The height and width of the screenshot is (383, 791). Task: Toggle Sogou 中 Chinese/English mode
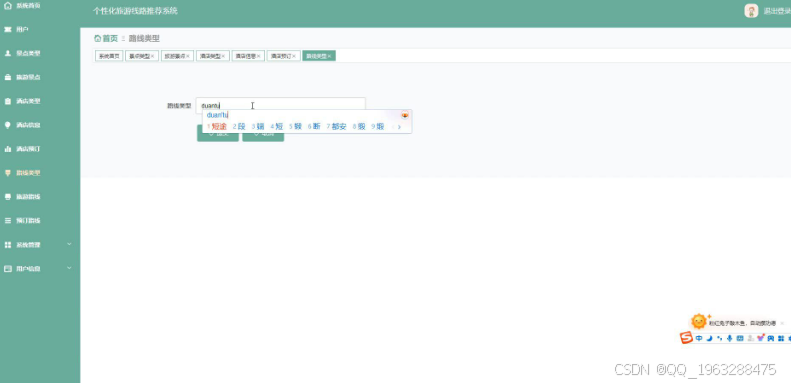coord(699,338)
